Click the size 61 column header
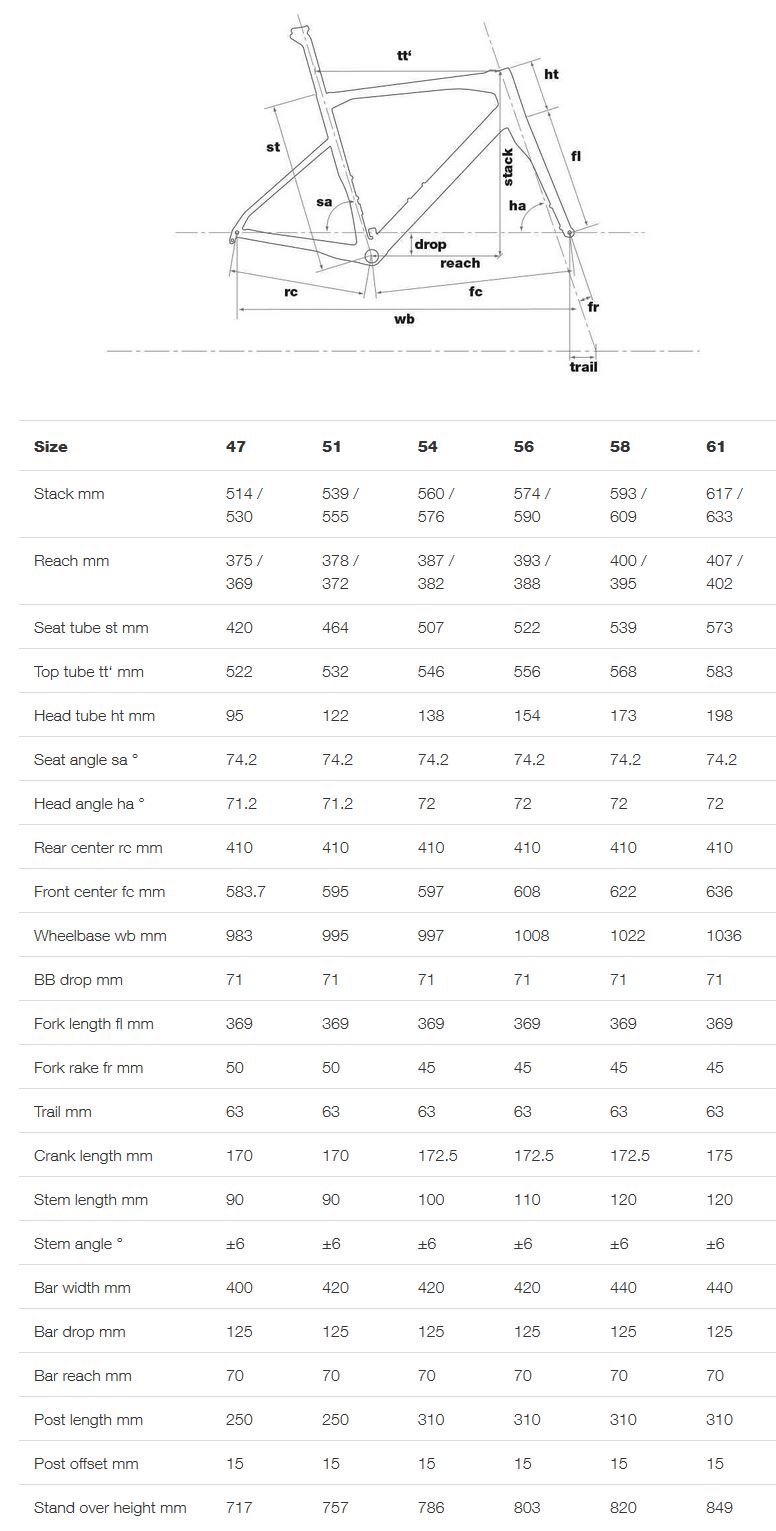The image size is (776, 1531). click(715, 447)
